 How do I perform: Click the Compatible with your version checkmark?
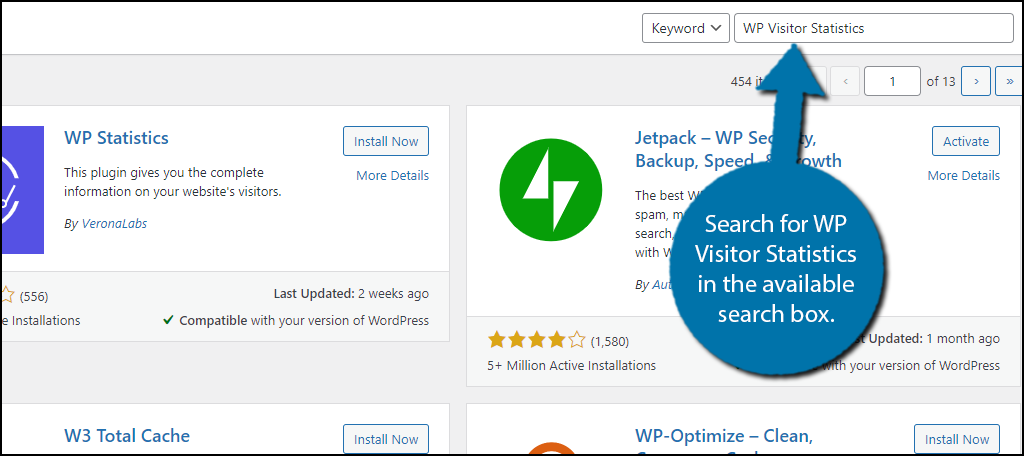(x=168, y=321)
